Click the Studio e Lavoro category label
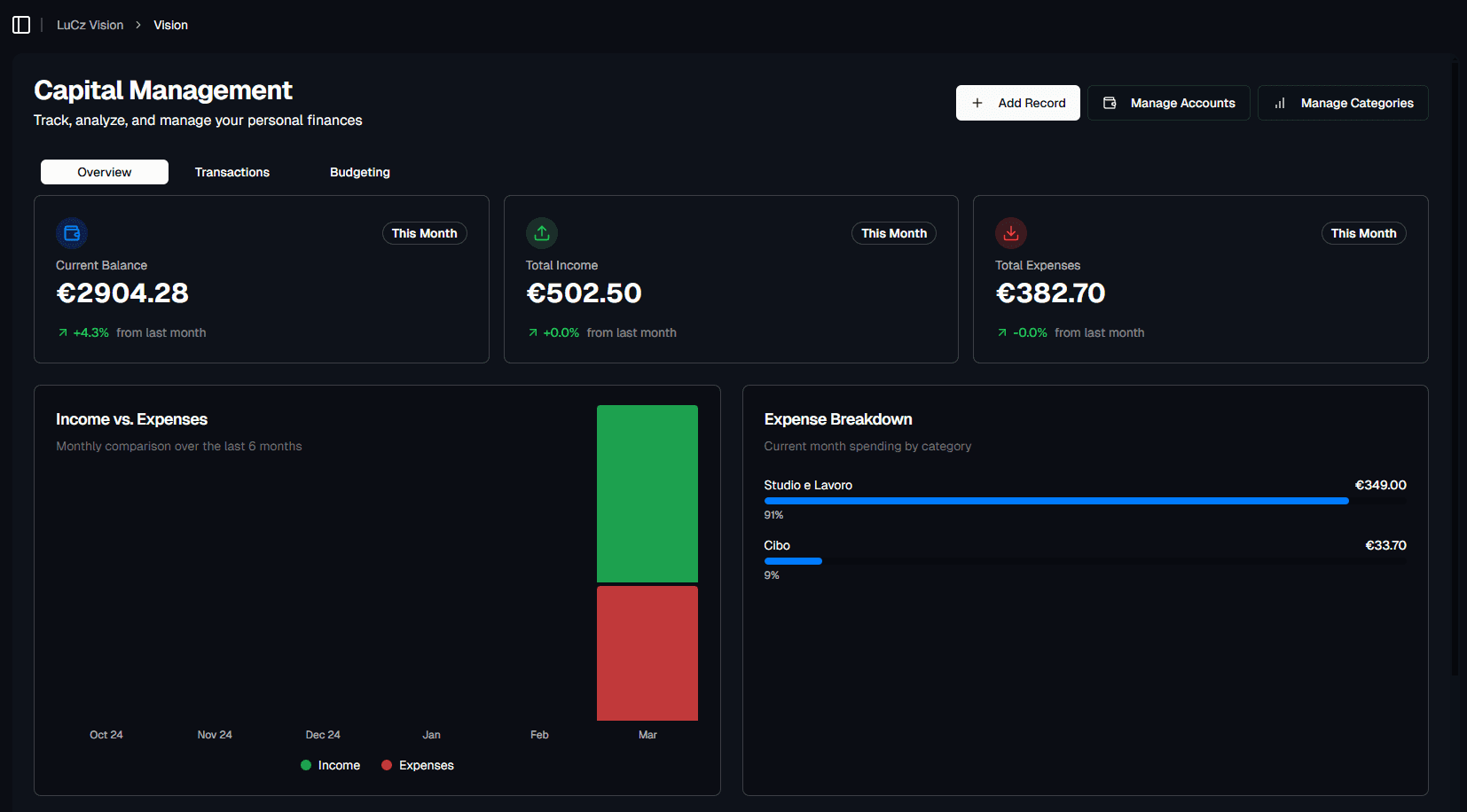 point(808,485)
